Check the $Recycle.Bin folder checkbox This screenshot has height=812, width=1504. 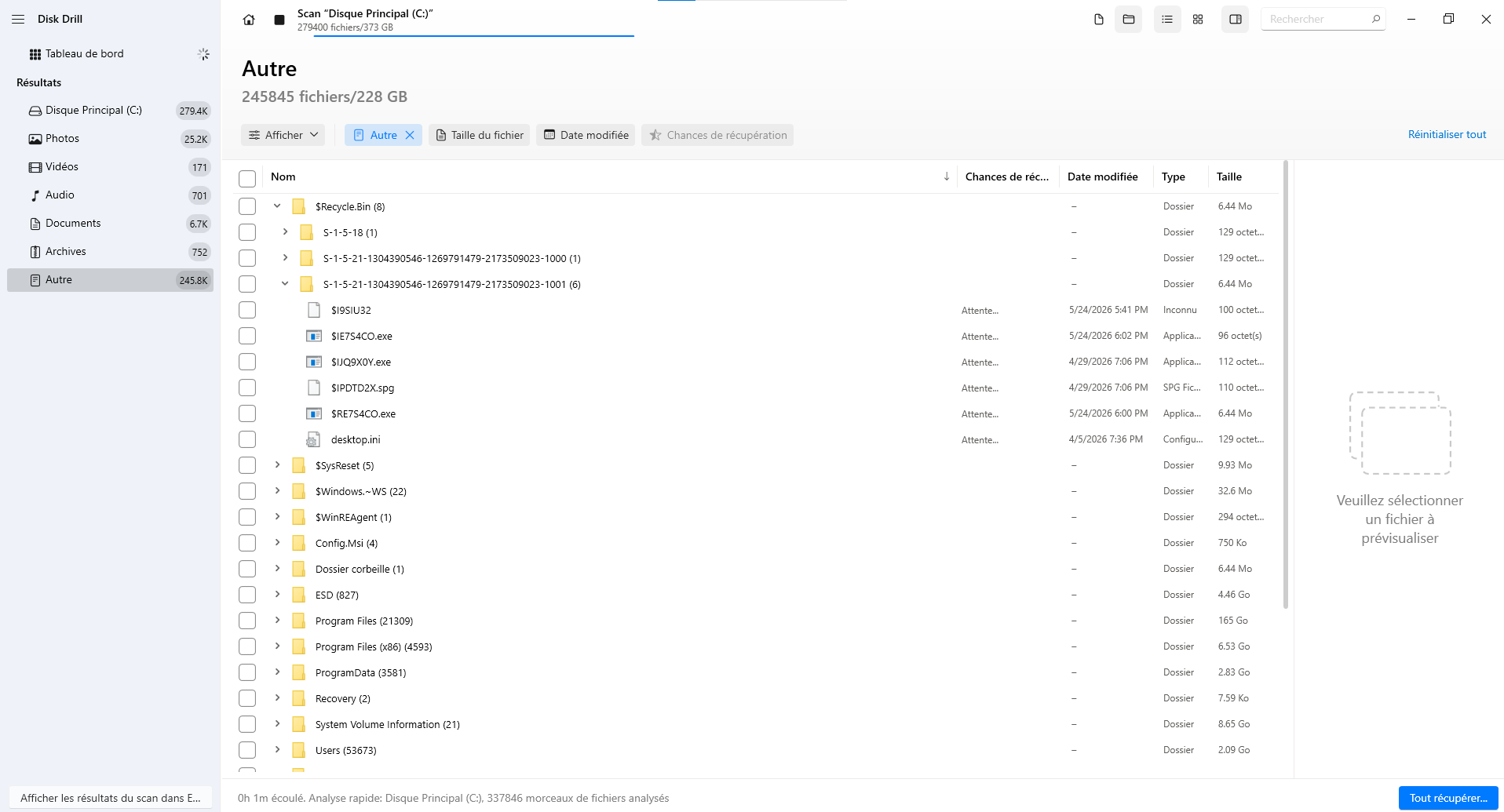pyautogui.click(x=247, y=206)
